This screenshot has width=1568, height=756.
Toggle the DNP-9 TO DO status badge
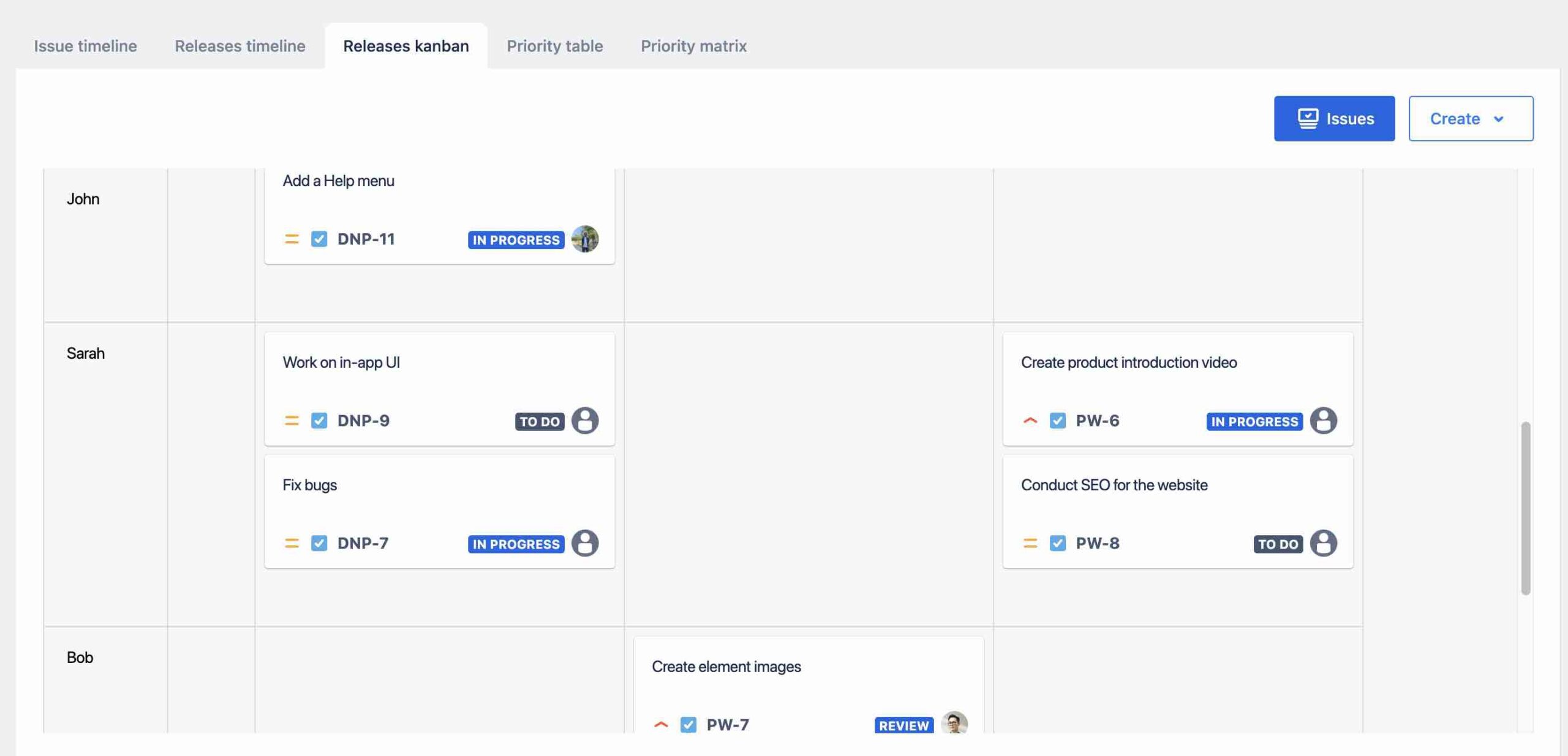pyautogui.click(x=539, y=420)
